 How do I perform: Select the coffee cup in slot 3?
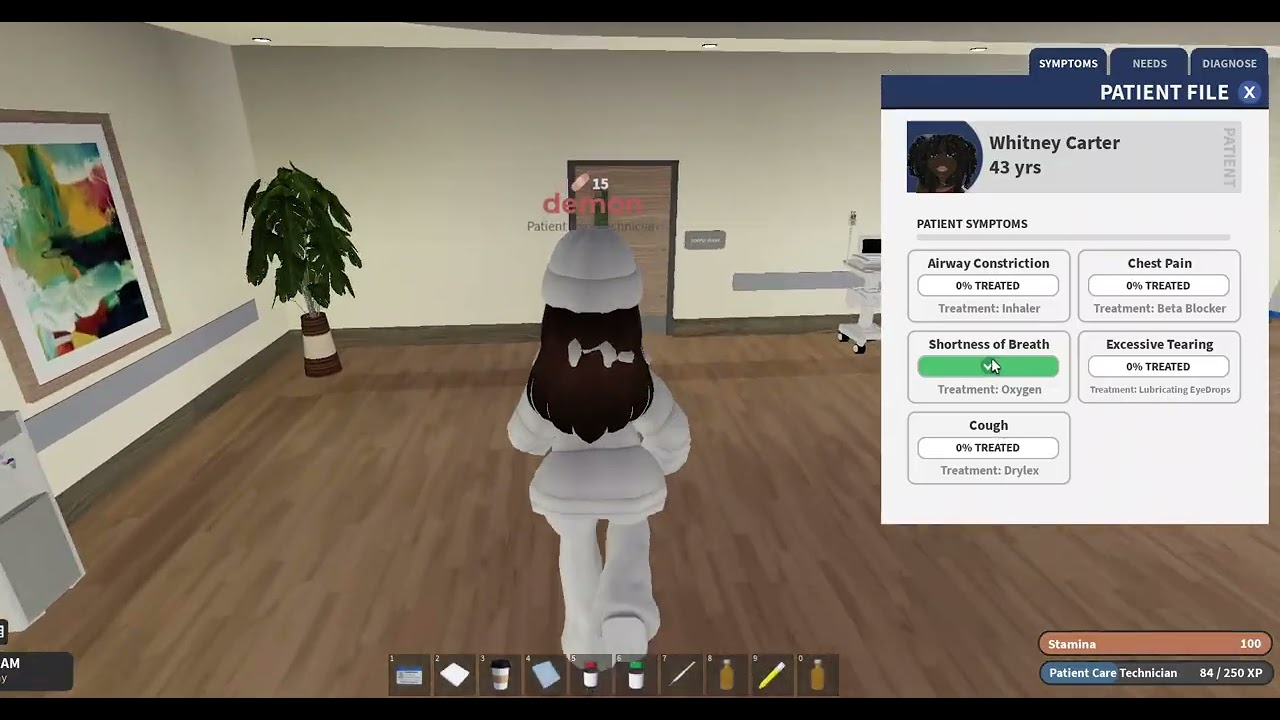coord(500,675)
